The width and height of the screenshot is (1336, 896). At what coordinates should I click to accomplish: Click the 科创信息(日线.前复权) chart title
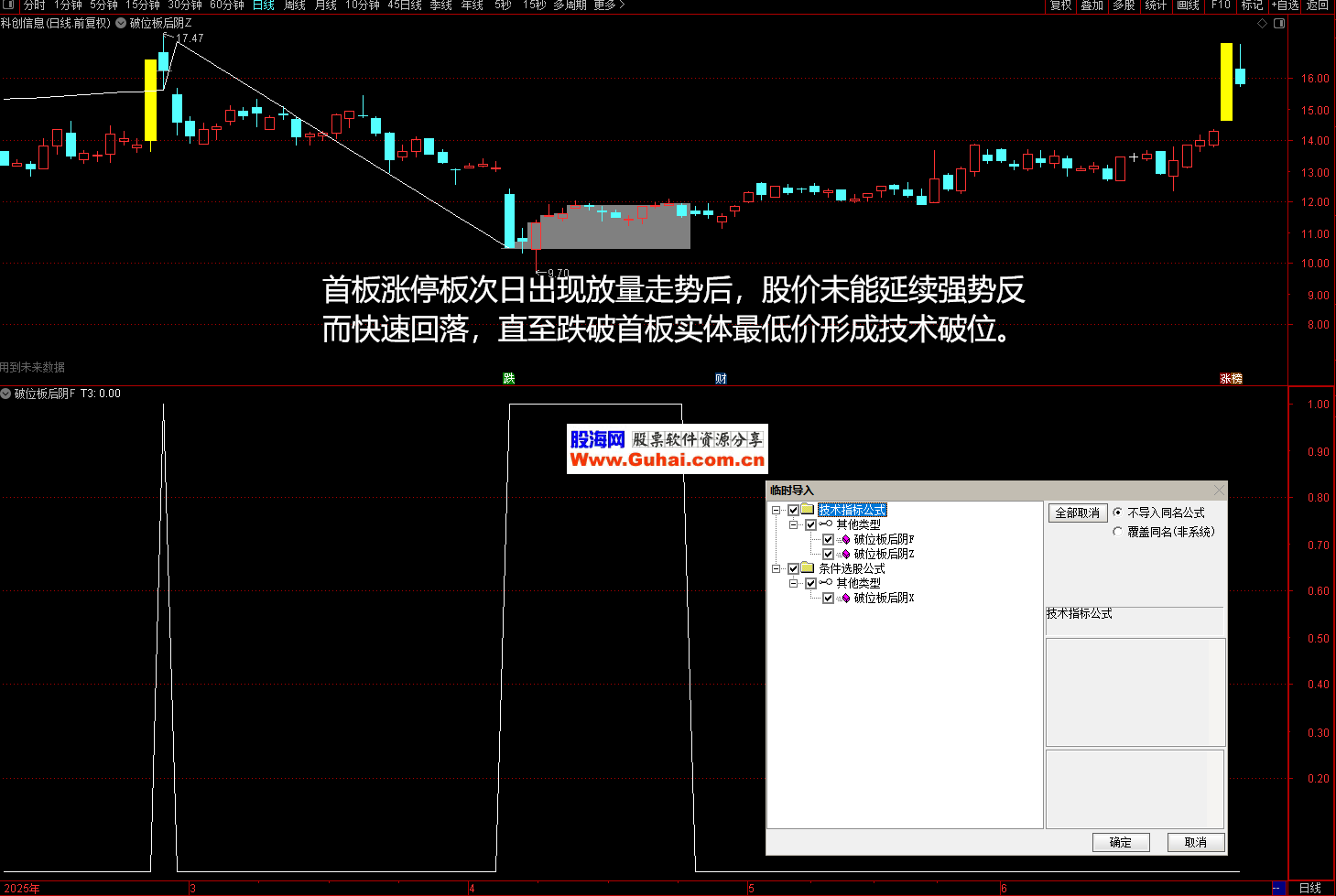(56, 23)
